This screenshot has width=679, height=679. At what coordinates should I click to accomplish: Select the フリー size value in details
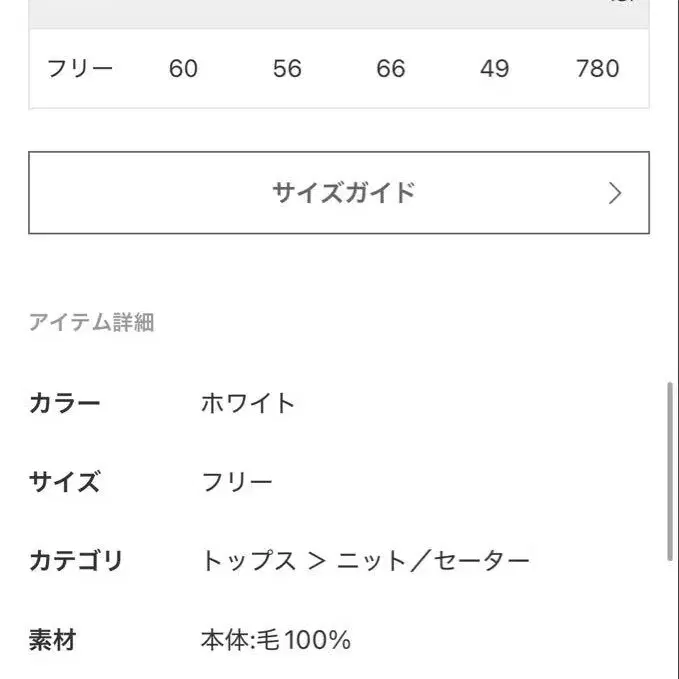coord(237,482)
